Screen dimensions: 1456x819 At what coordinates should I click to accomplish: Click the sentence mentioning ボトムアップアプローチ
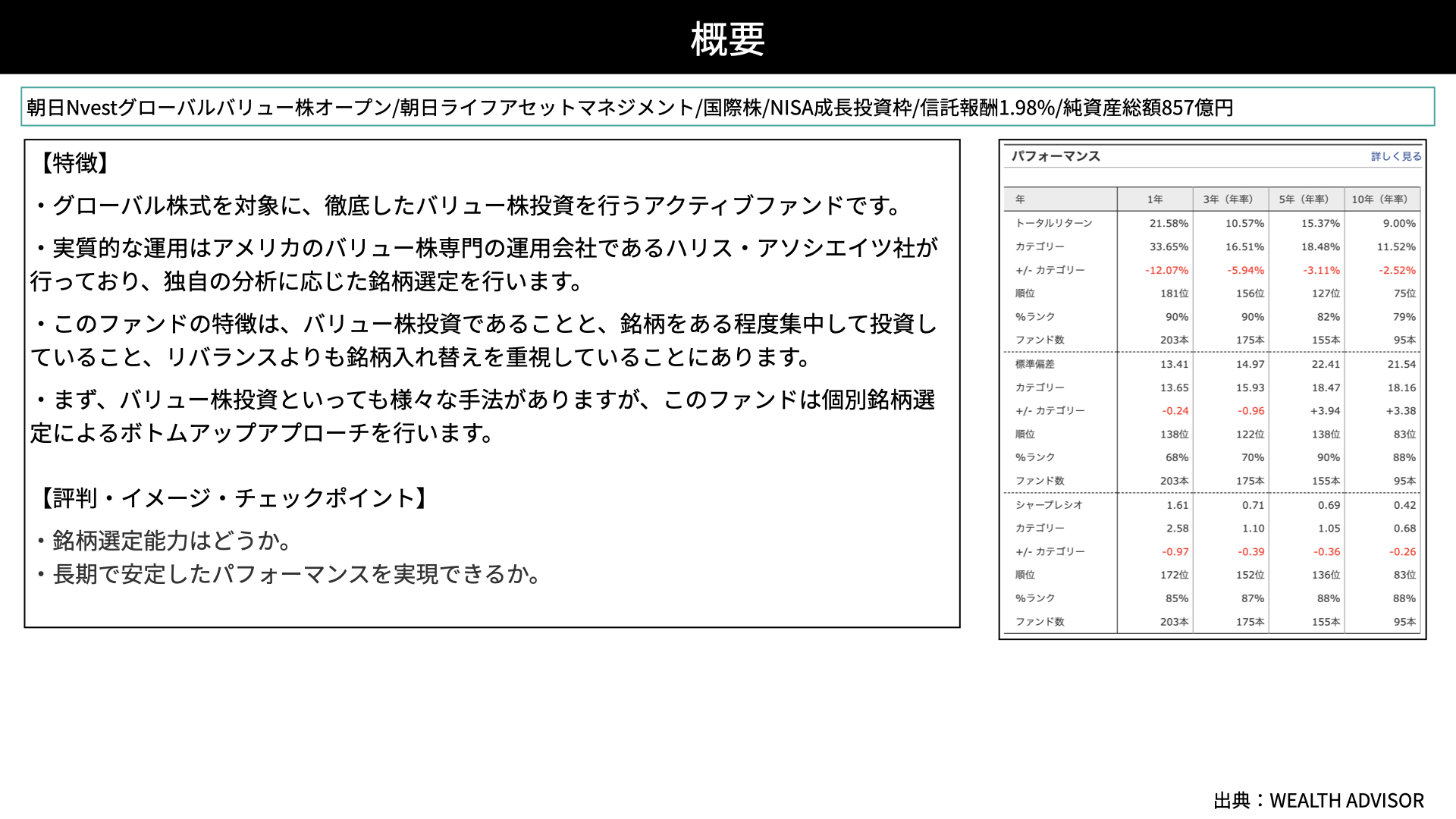484,416
